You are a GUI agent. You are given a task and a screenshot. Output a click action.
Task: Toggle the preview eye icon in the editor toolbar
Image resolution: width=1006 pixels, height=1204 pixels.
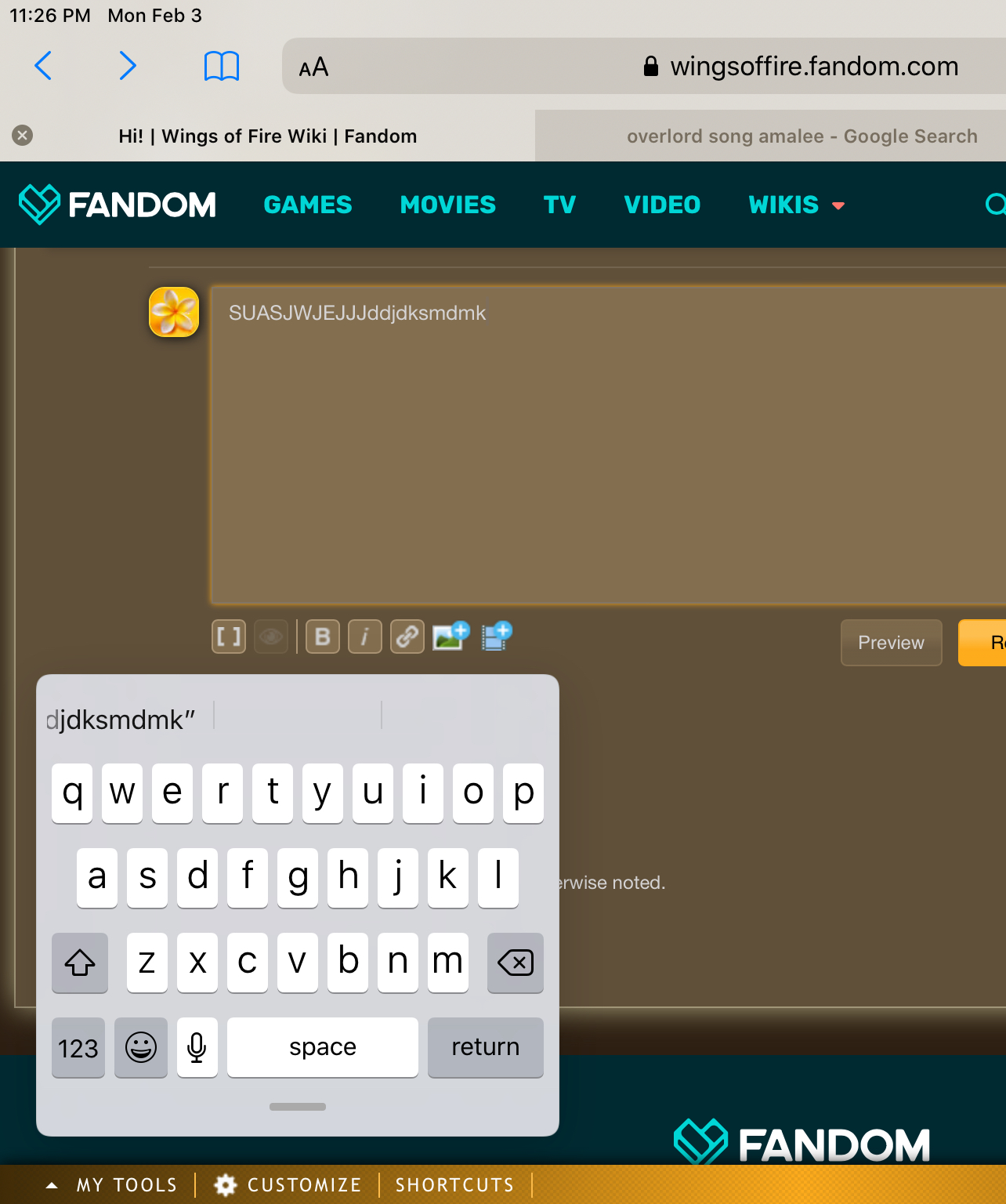271,636
